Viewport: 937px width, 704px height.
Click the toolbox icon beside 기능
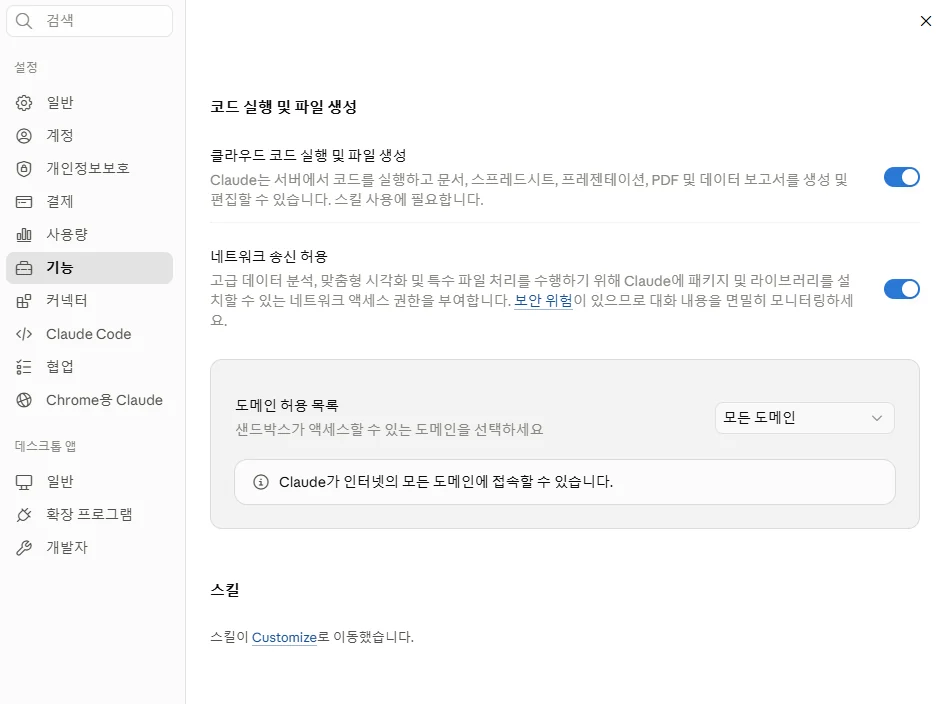click(x=24, y=268)
